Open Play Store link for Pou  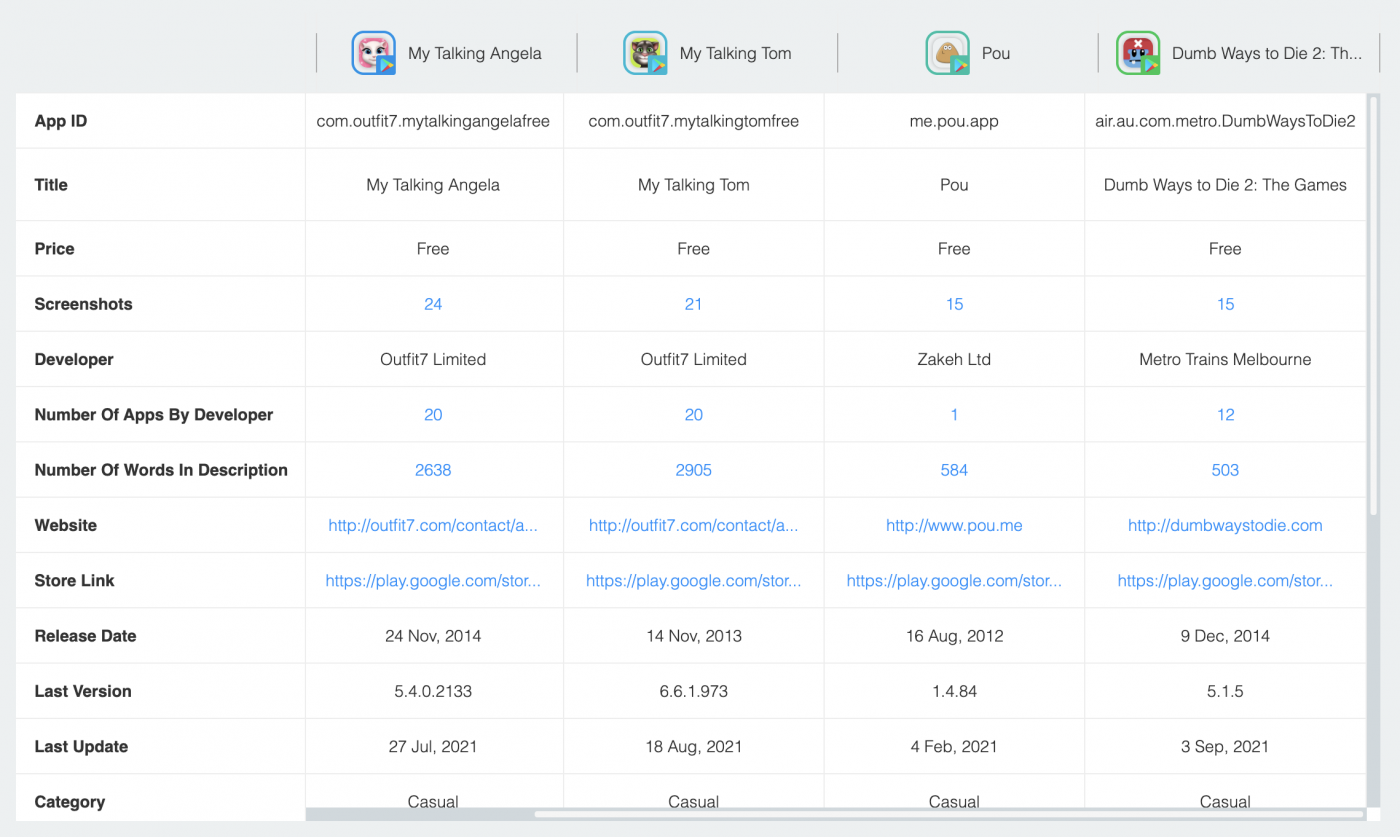[954, 580]
